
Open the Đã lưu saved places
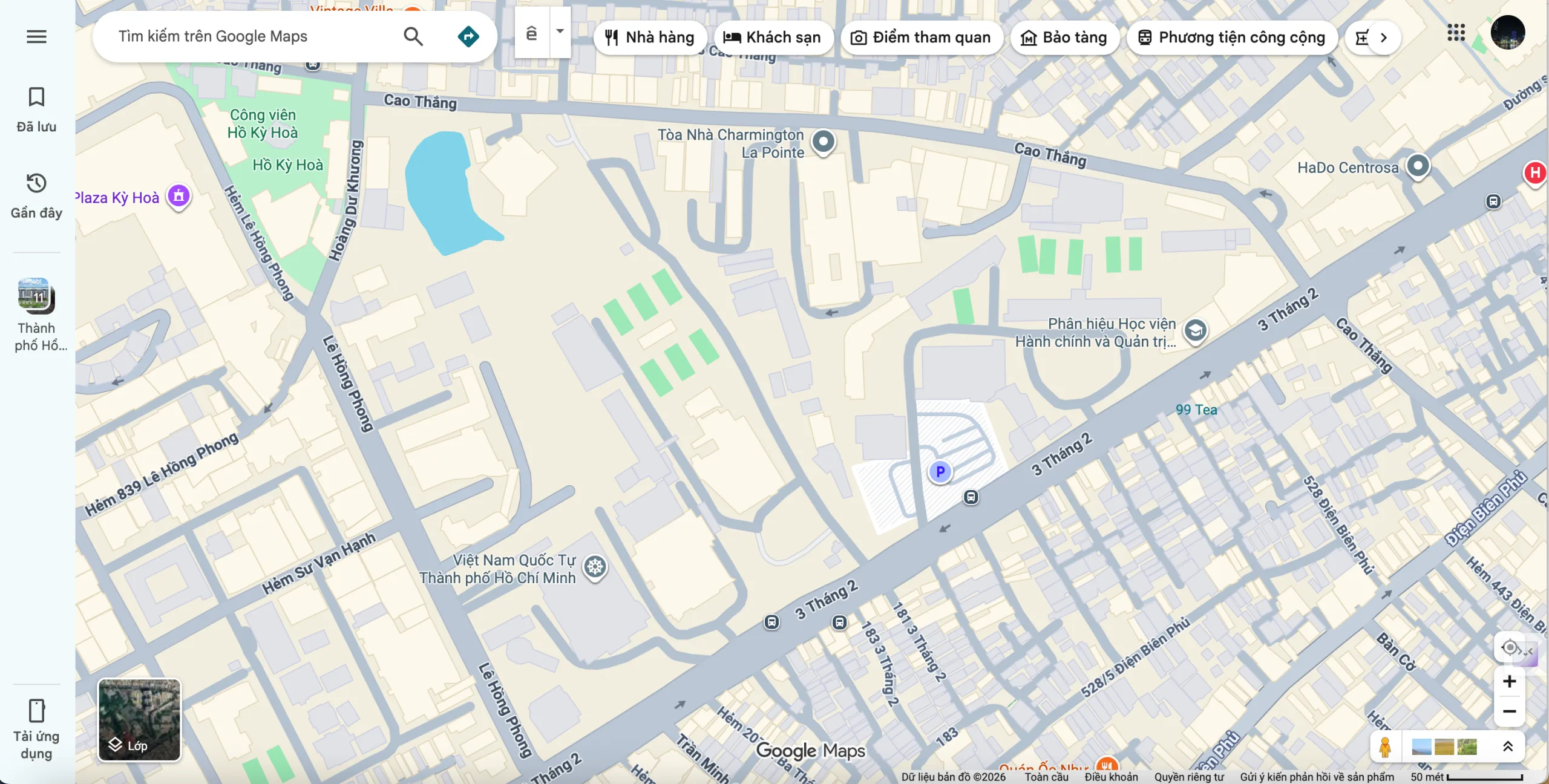pos(36,109)
